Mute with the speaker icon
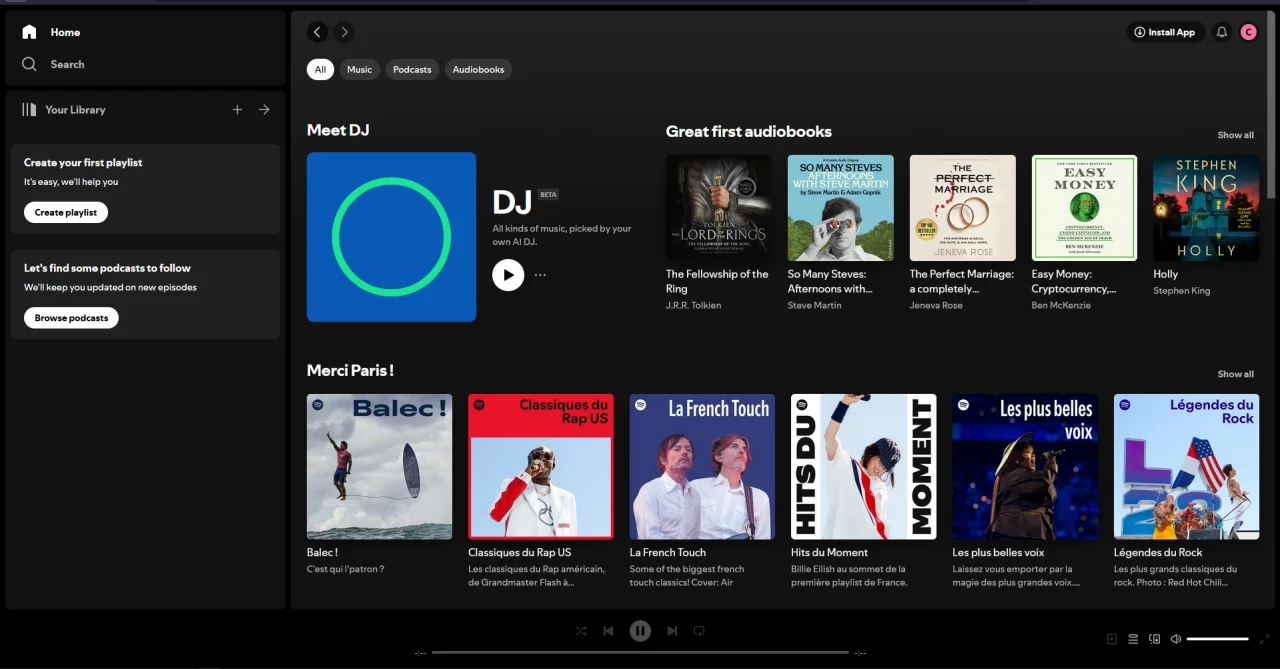This screenshot has width=1280, height=669. point(1176,638)
